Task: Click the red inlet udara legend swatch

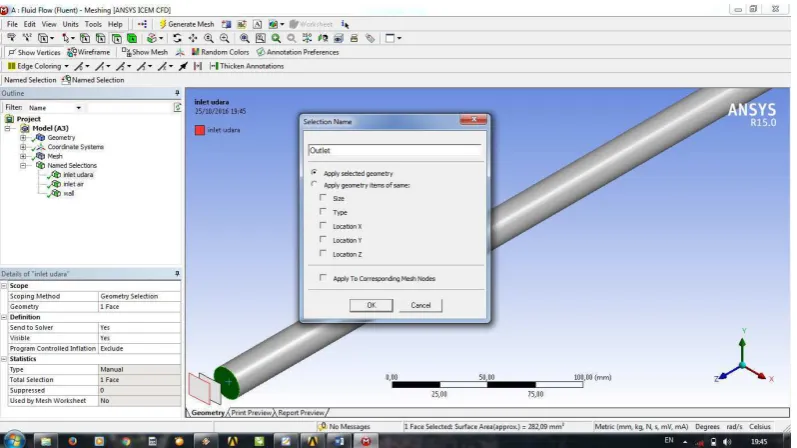Action: 200,130
